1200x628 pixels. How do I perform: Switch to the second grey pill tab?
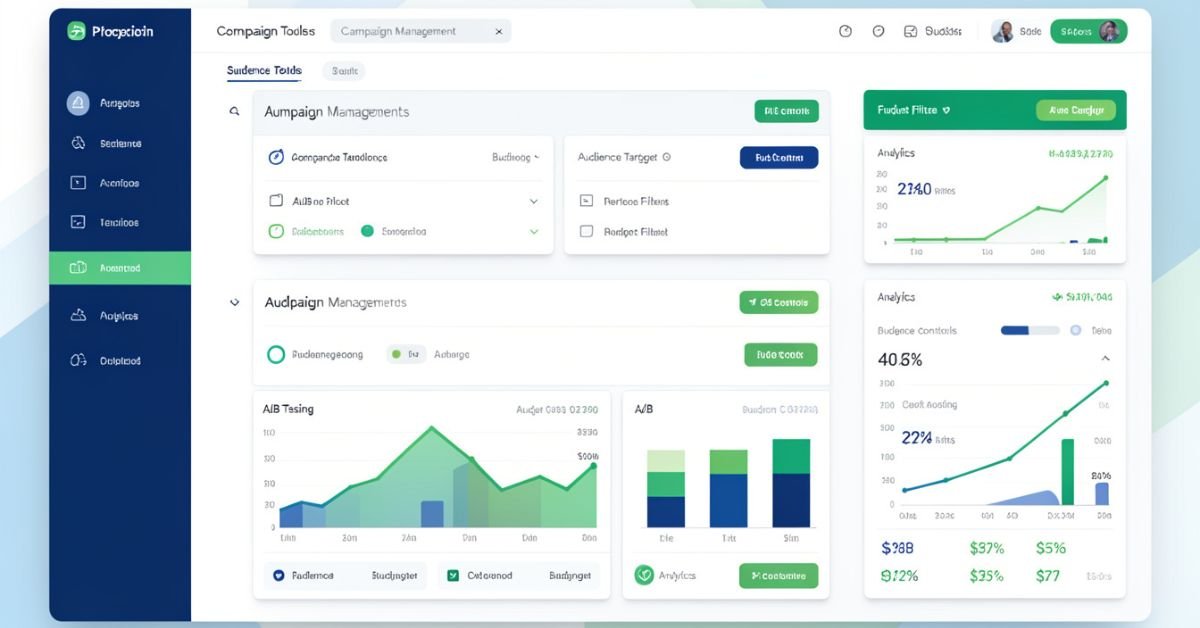[344, 71]
